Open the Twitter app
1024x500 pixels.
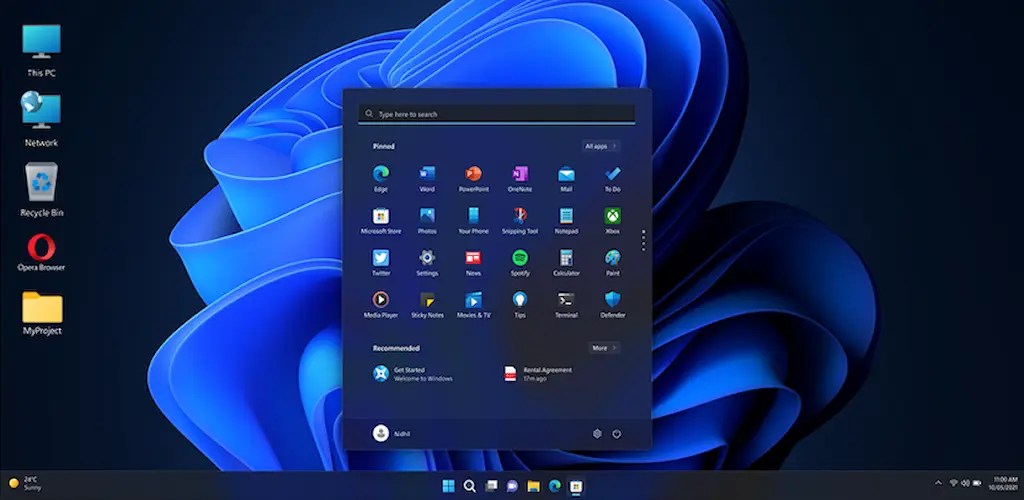[381, 262]
